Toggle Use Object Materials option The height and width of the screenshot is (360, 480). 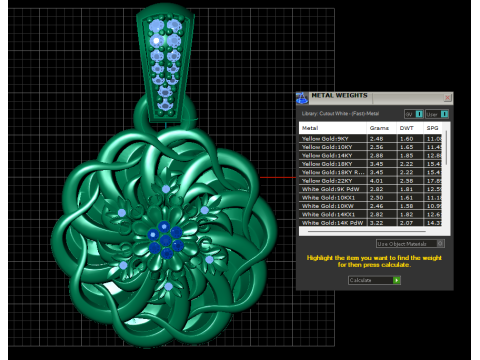pyautogui.click(x=410, y=244)
